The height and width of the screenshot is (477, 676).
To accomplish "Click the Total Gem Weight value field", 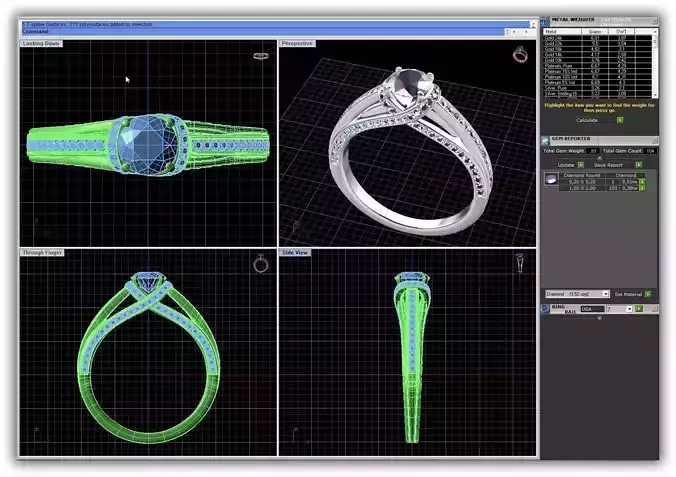I will [x=593, y=151].
